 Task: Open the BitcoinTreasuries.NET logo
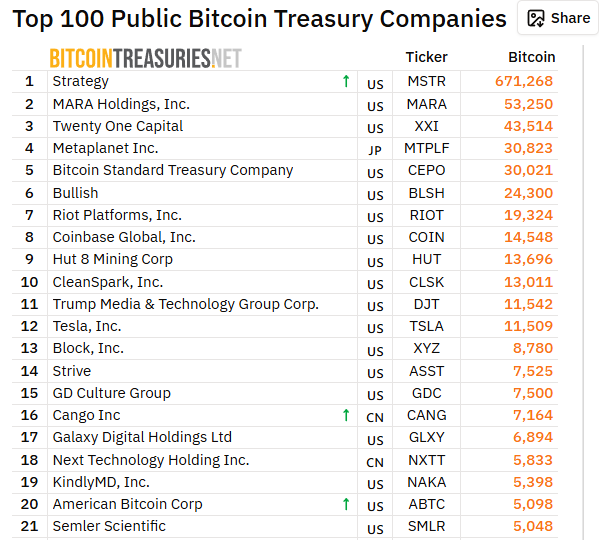coord(146,58)
